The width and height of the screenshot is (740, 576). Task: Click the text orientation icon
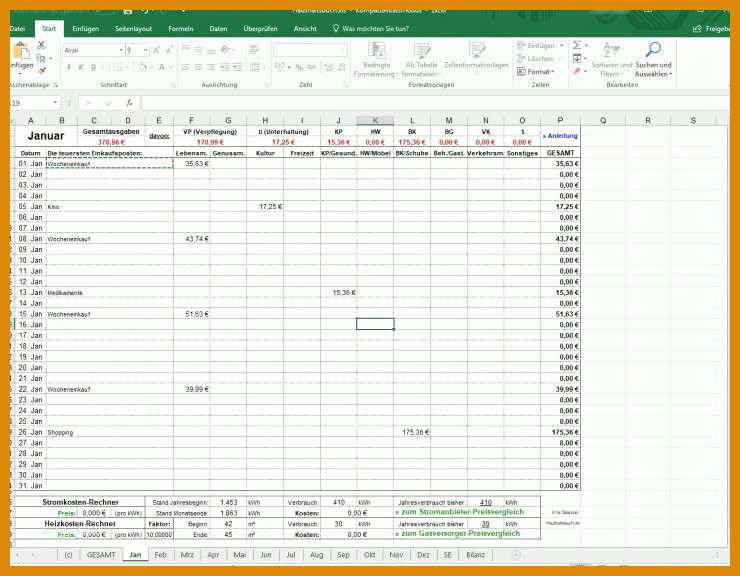click(x=226, y=50)
